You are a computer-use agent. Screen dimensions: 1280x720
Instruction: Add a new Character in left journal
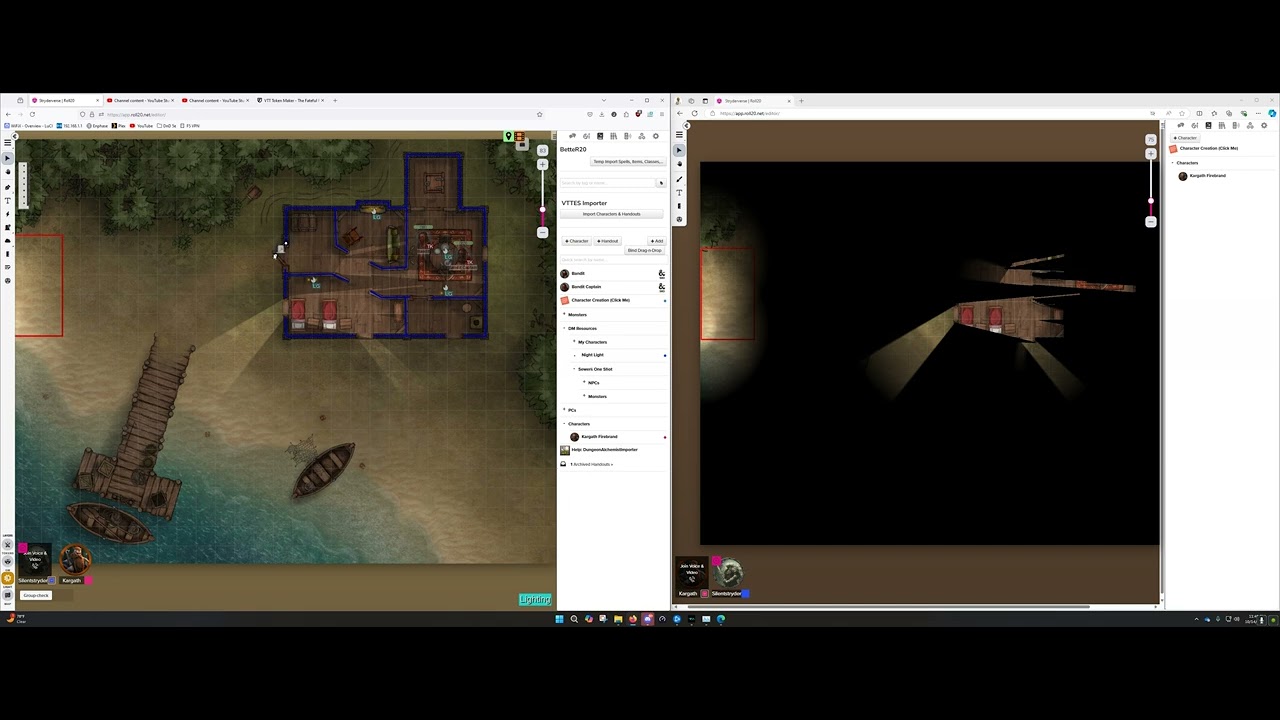576,241
